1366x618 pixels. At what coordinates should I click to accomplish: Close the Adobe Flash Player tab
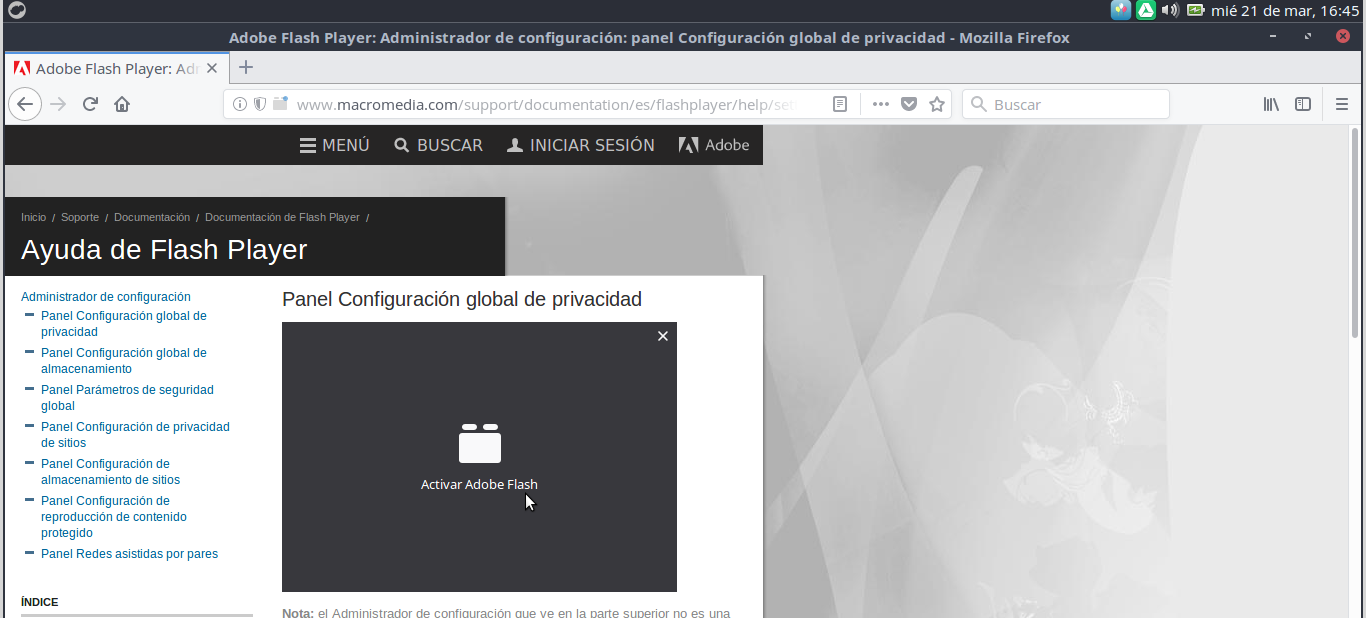(x=212, y=69)
